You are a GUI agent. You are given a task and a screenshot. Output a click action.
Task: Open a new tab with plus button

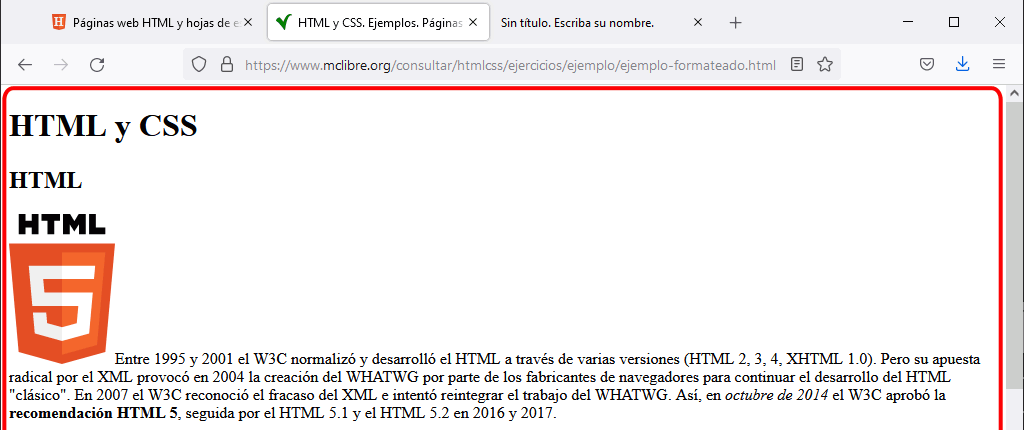(x=735, y=23)
